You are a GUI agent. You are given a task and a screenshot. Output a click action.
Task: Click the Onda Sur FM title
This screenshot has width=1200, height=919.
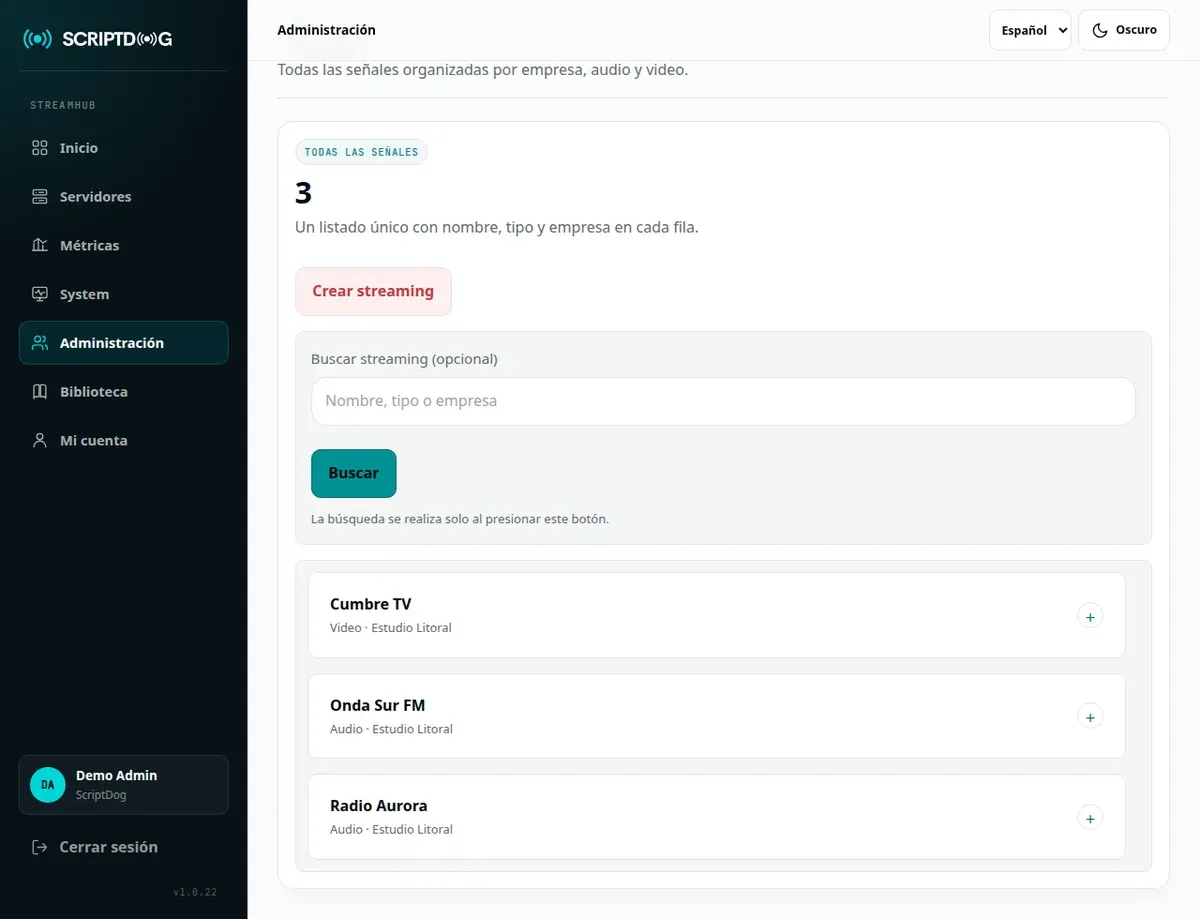377,705
